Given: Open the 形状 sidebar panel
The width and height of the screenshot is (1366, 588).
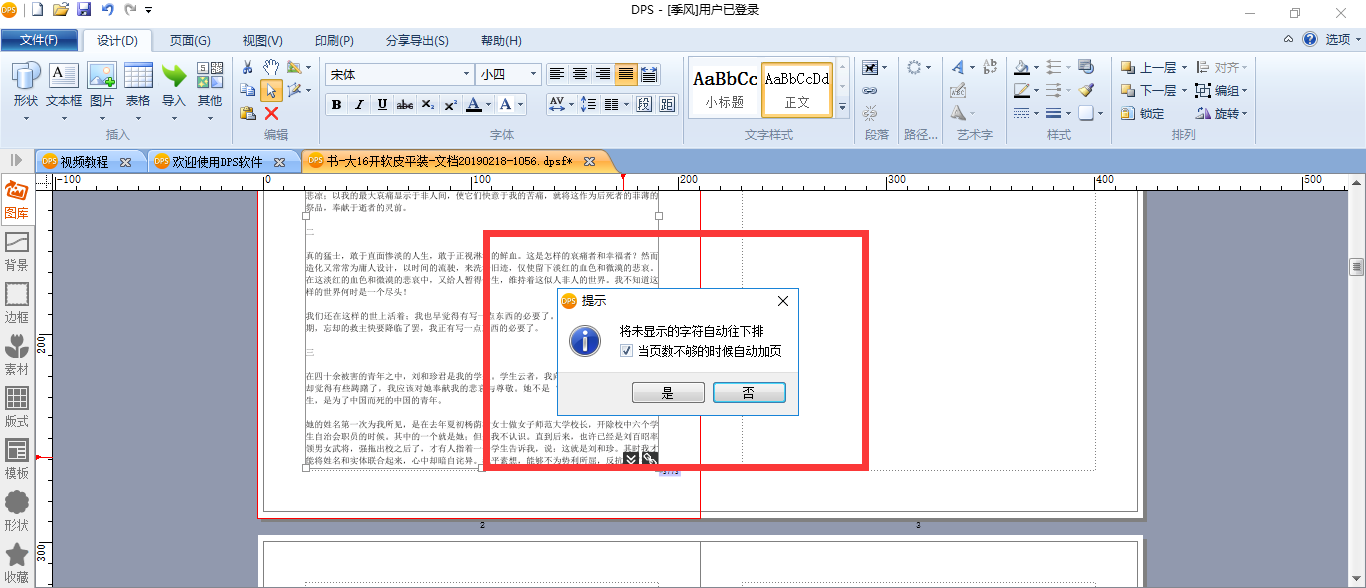Looking at the screenshot, I should pyautogui.click(x=17, y=512).
